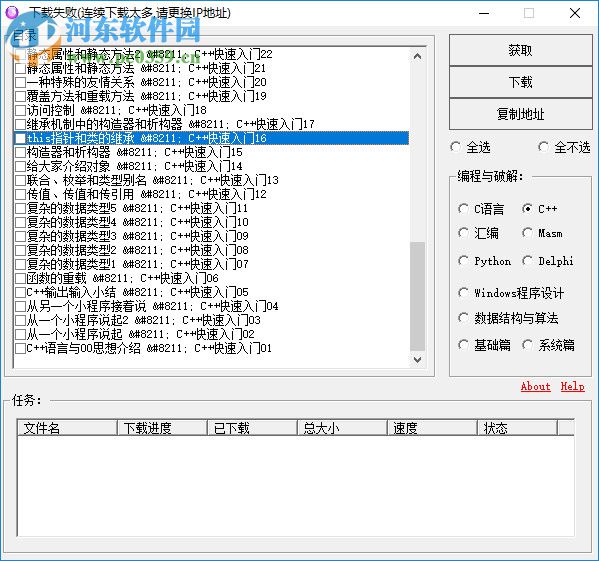Check 复杂的数据类型1 C++快速入门07
The width and height of the screenshot is (599, 561).
20,264
